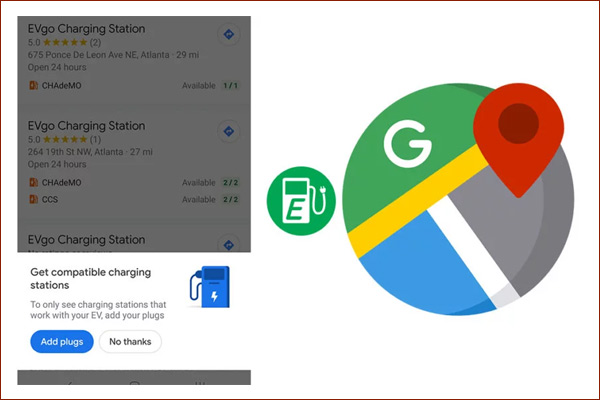Screen dimensions: 600x400
Task: Click the CHAdeMO plug icon of second station
Action: point(34,182)
